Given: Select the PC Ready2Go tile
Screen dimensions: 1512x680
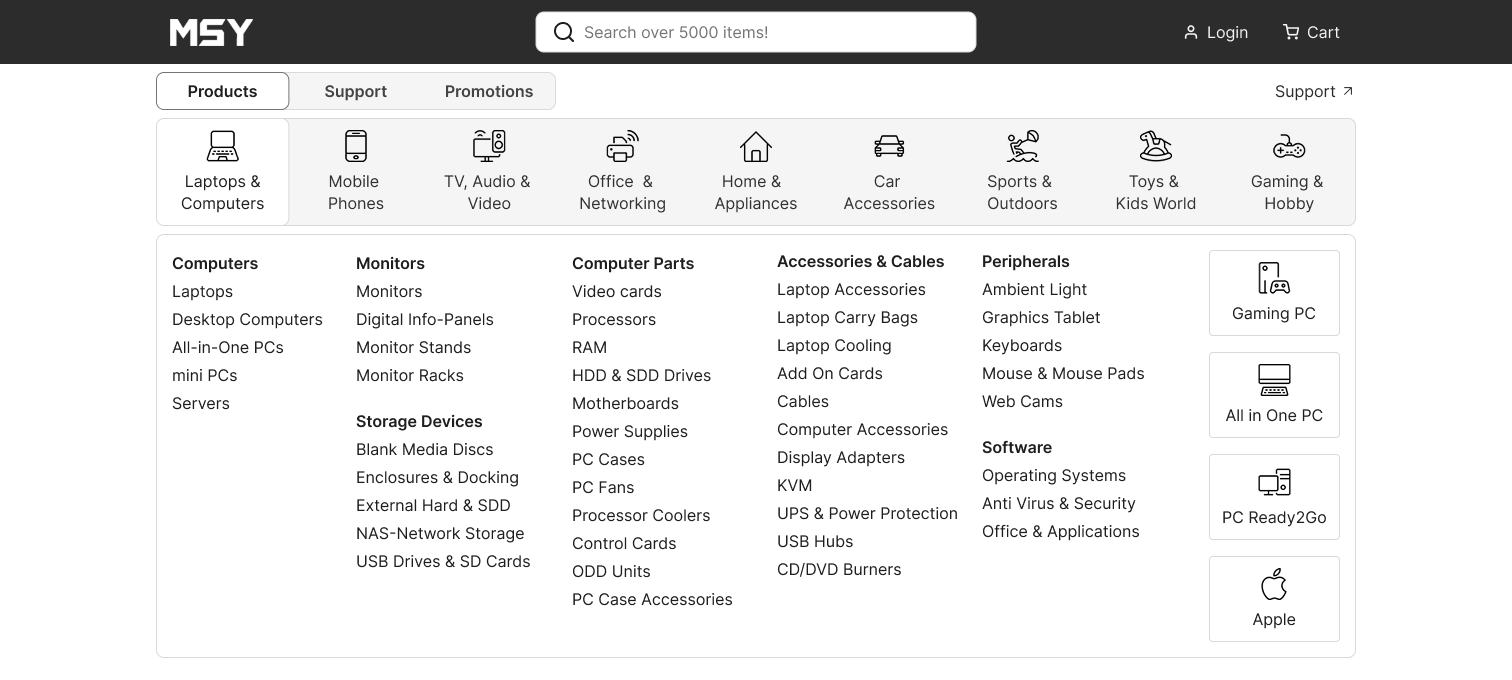Looking at the screenshot, I should [x=1273, y=497].
